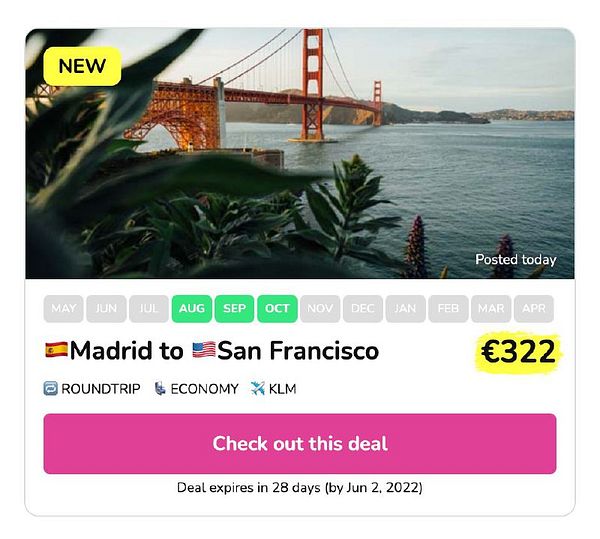Choose the MAY month chip

click(64, 309)
